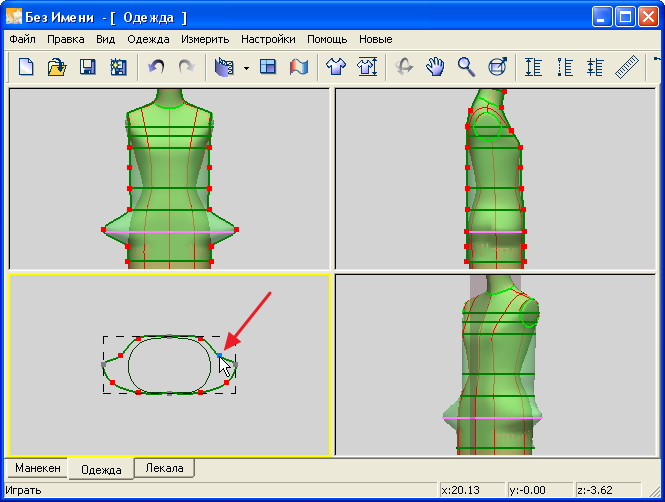Switch to four-pane window layout icon
Image resolution: width=665 pixels, height=502 pixels.
(x=268, y=67)
